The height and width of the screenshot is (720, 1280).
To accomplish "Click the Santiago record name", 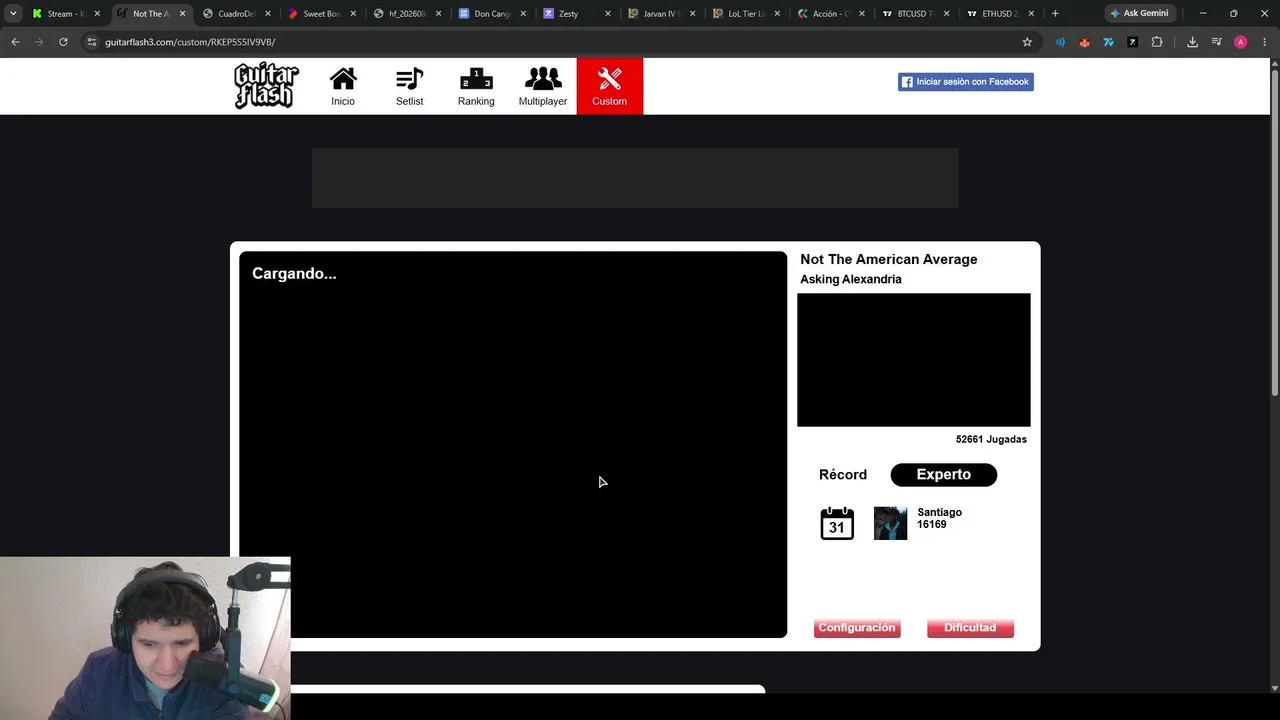I will point(939,512).
